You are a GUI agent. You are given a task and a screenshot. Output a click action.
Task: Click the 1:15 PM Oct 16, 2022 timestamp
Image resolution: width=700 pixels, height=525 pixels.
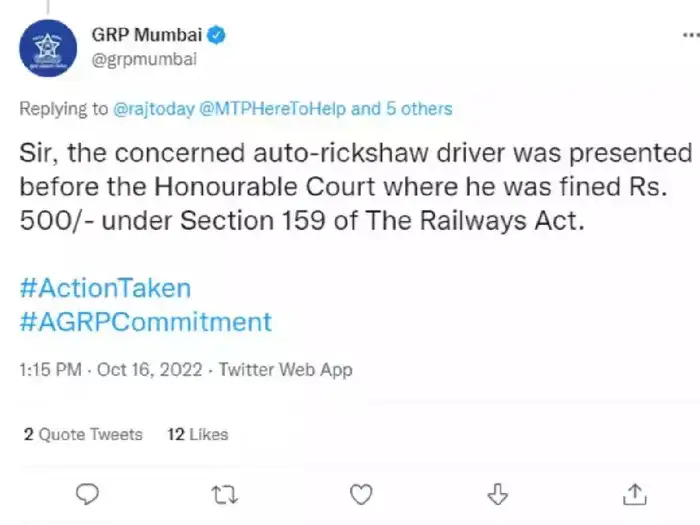[110, 370]
